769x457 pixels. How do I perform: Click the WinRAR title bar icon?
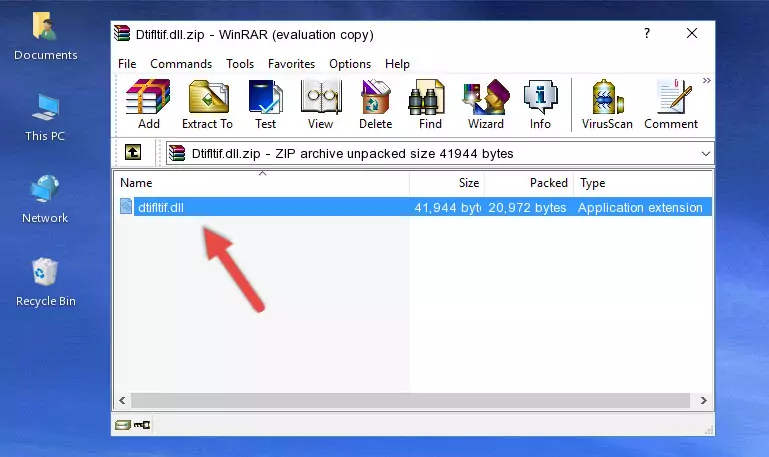[122, 33]
